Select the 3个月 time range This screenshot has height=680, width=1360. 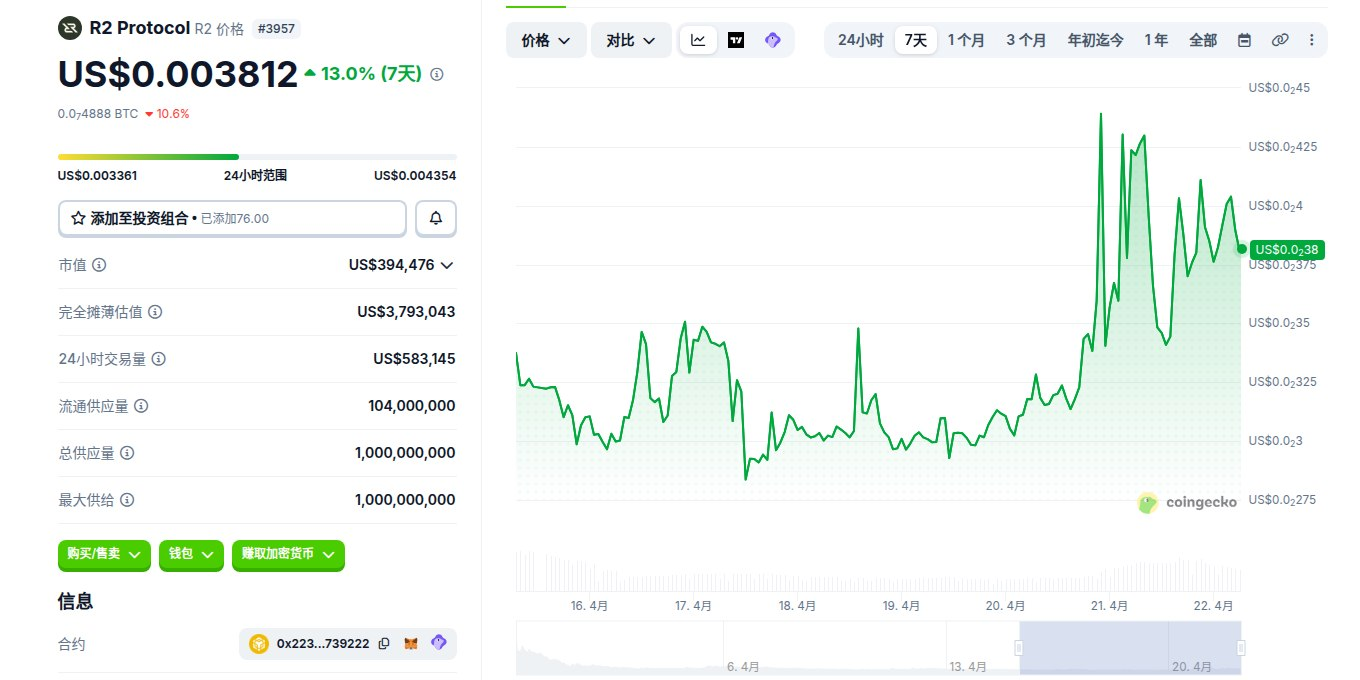(1026, 40)
